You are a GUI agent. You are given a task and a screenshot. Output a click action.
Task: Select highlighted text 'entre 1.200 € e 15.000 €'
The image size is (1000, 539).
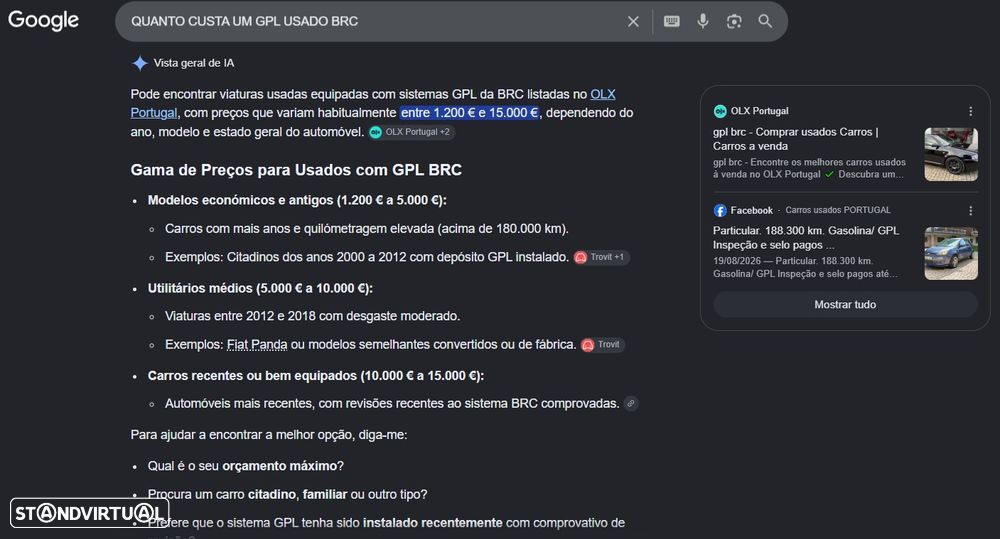tap(469, 113)
